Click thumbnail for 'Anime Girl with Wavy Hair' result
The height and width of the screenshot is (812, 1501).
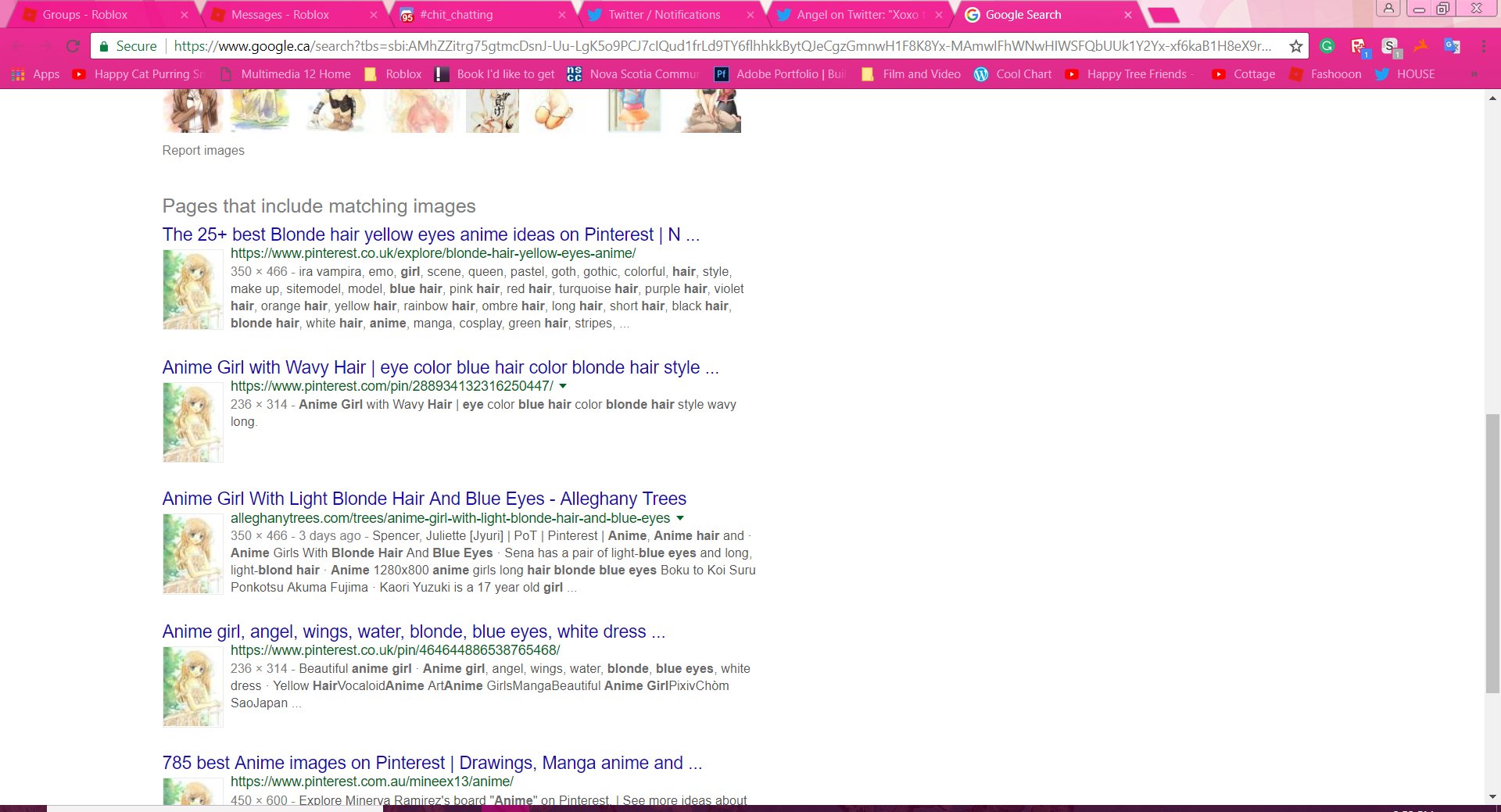point(192,423)
